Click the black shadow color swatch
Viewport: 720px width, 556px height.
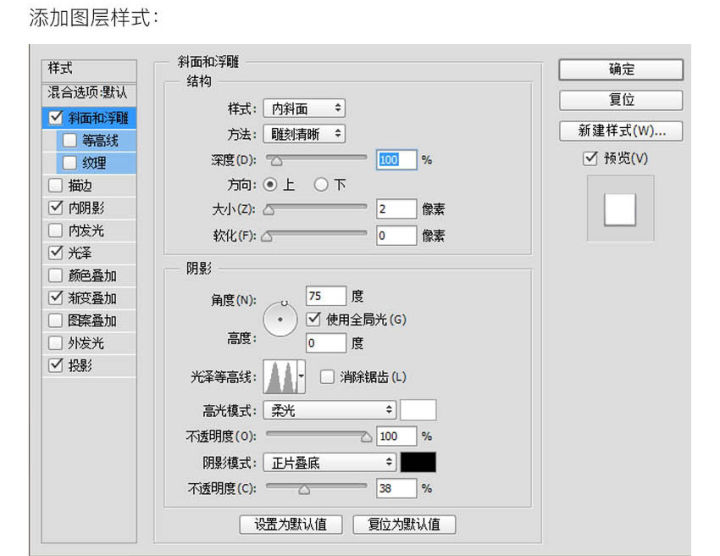click(418, 462)
